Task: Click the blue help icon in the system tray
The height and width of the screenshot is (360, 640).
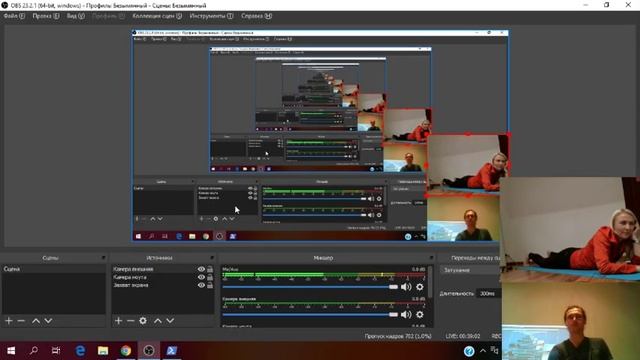Action: point(469,351)
